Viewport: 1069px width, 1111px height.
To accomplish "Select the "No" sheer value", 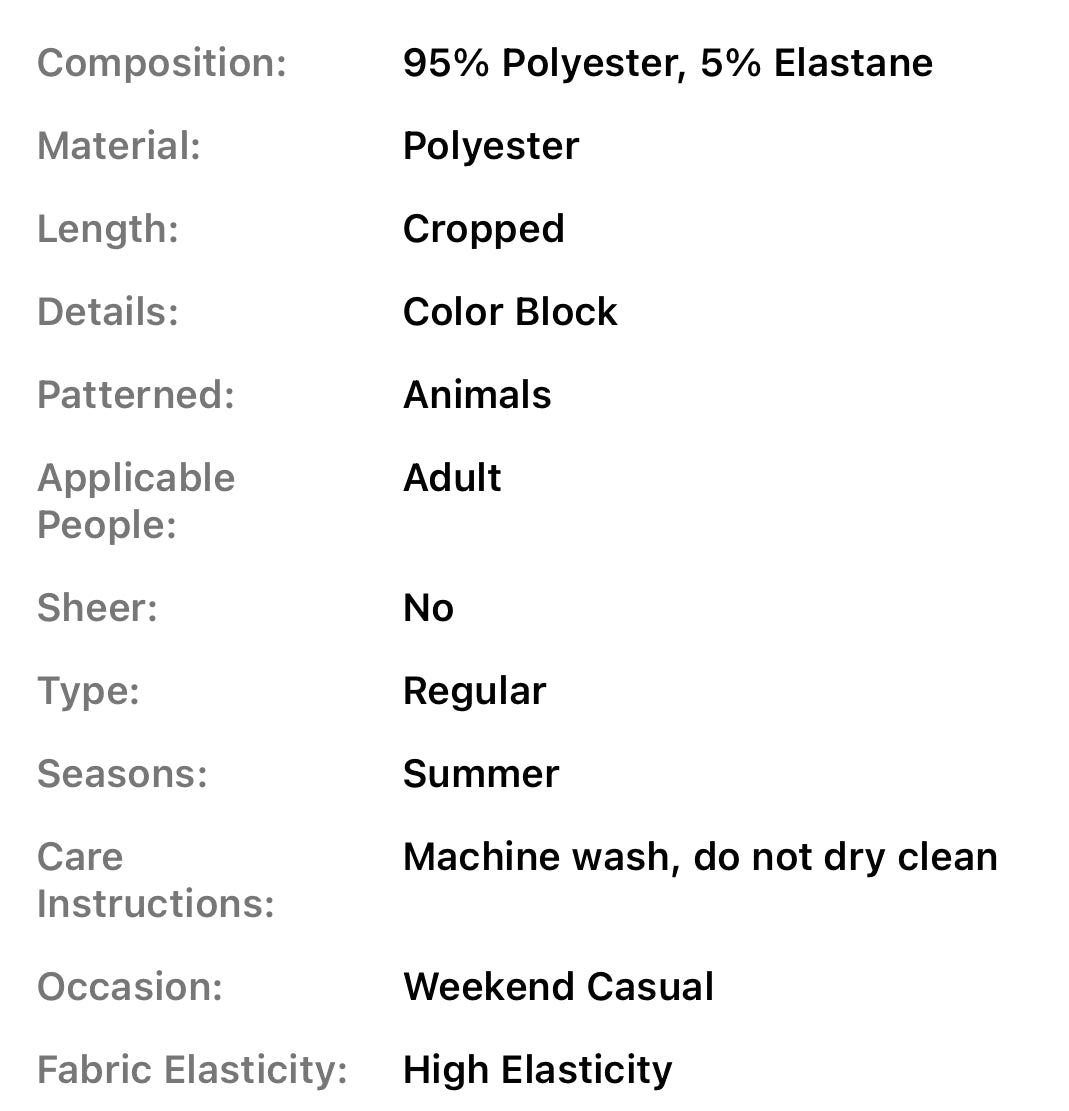I will coord(428,608).
